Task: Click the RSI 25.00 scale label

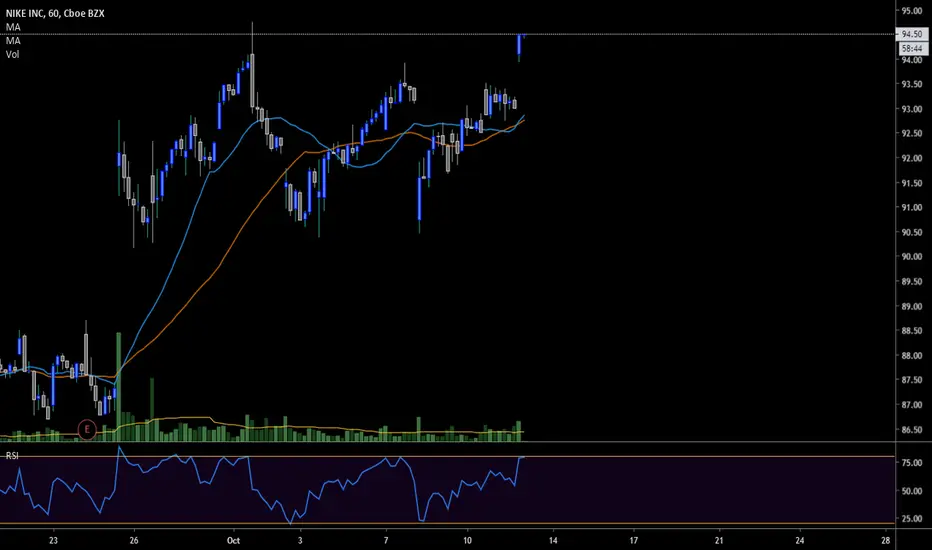Action: 912,519
